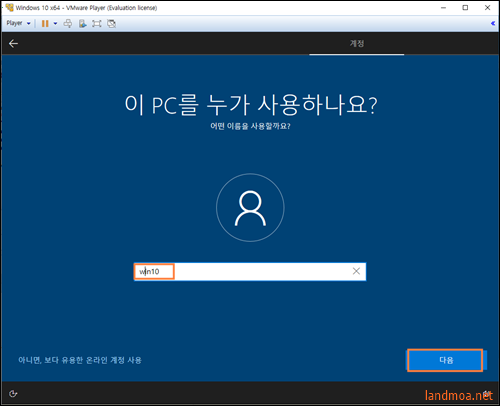Click the Unity mode toolbar icon
The image size is (500, 406).
point(111,23)
